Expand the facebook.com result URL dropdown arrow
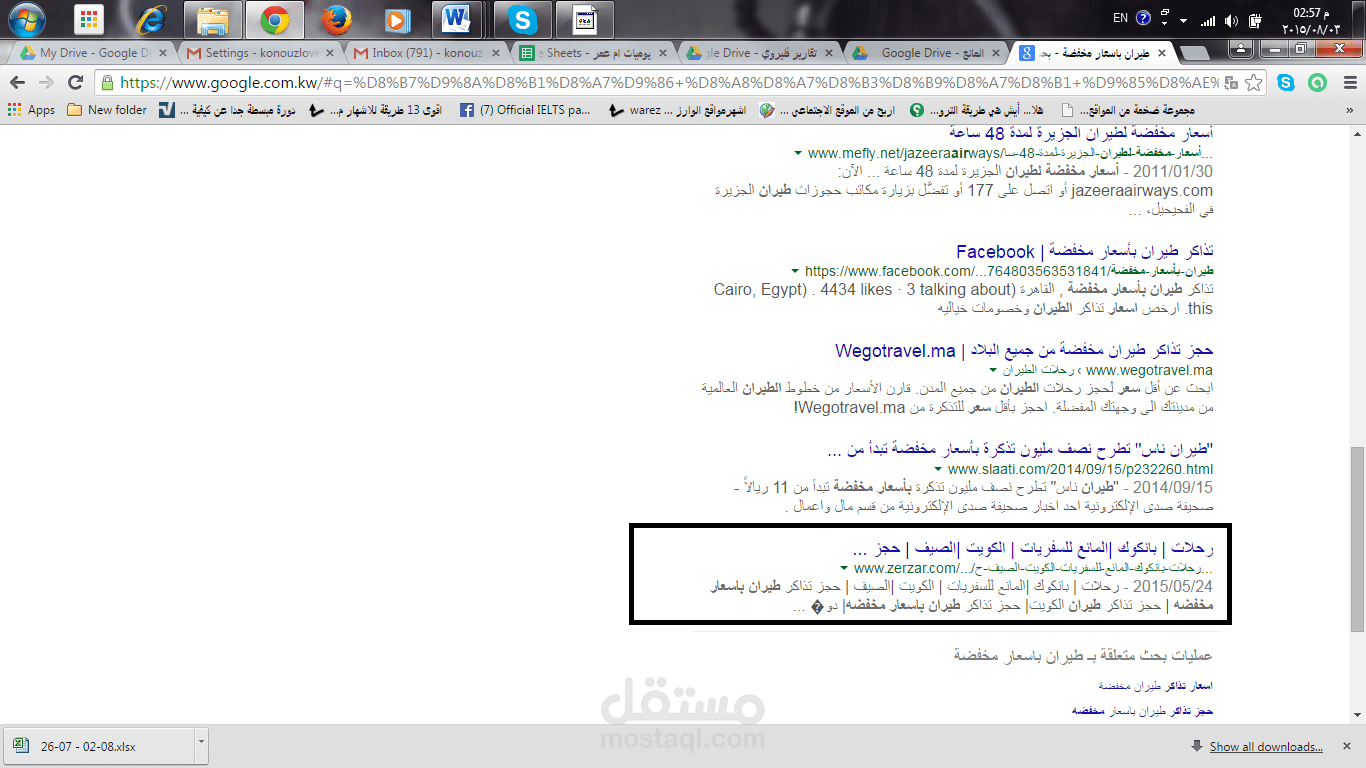 click(795, 271)
